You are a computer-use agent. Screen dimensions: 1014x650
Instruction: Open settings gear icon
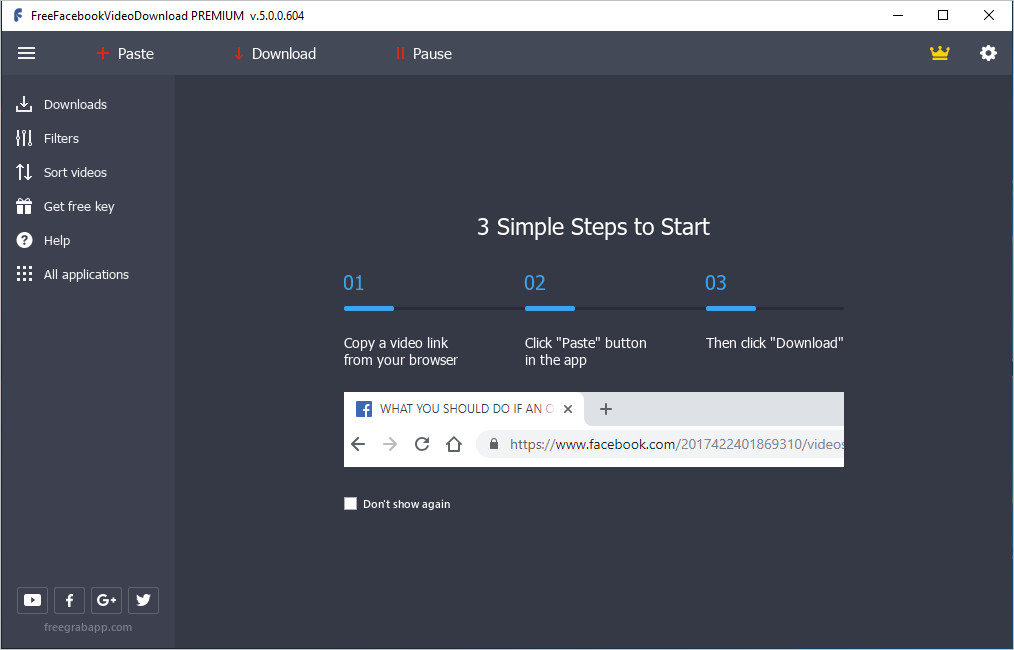[x=988, y=53]
